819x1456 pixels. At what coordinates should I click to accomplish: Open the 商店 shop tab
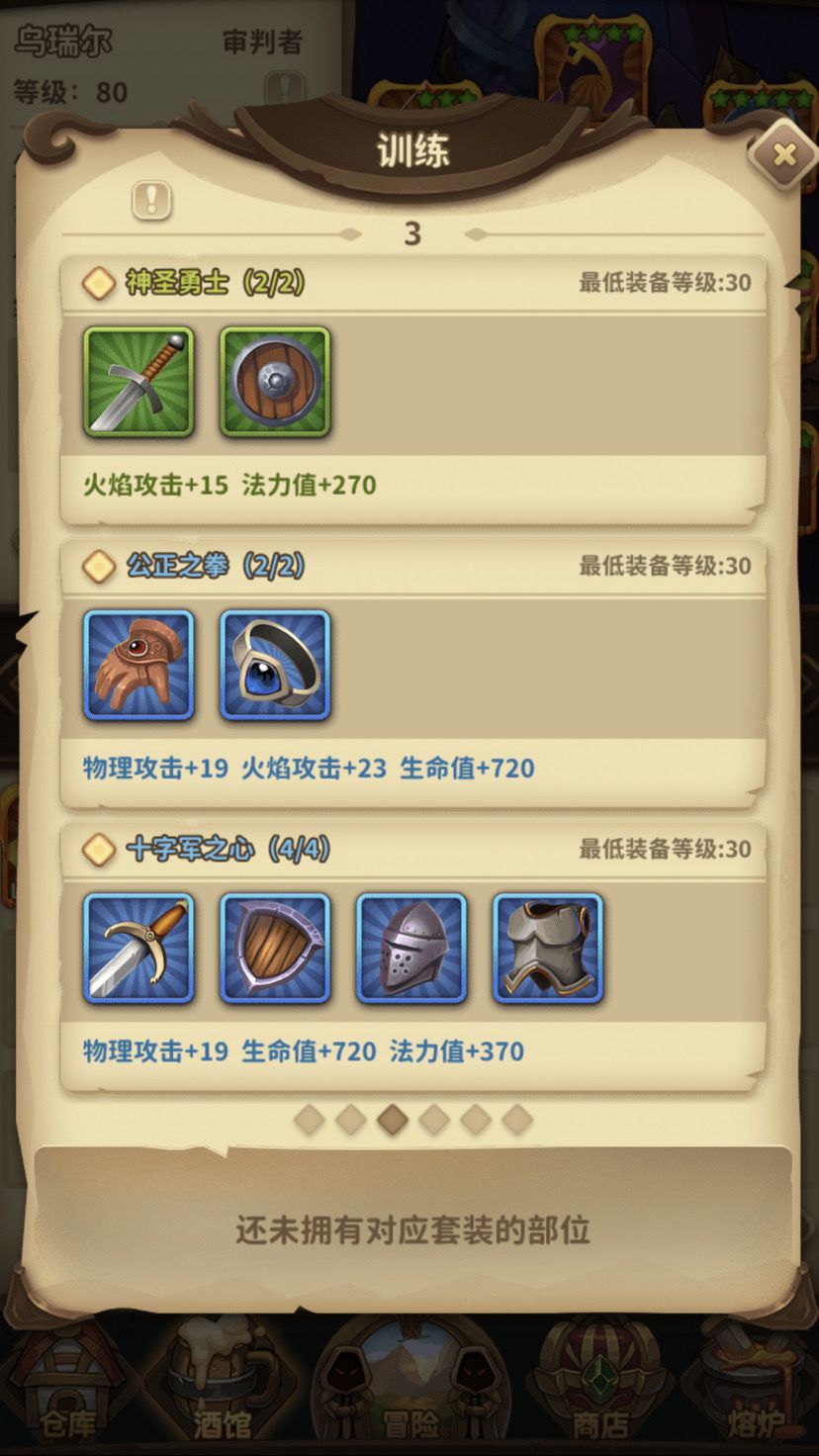point(600,1385)
